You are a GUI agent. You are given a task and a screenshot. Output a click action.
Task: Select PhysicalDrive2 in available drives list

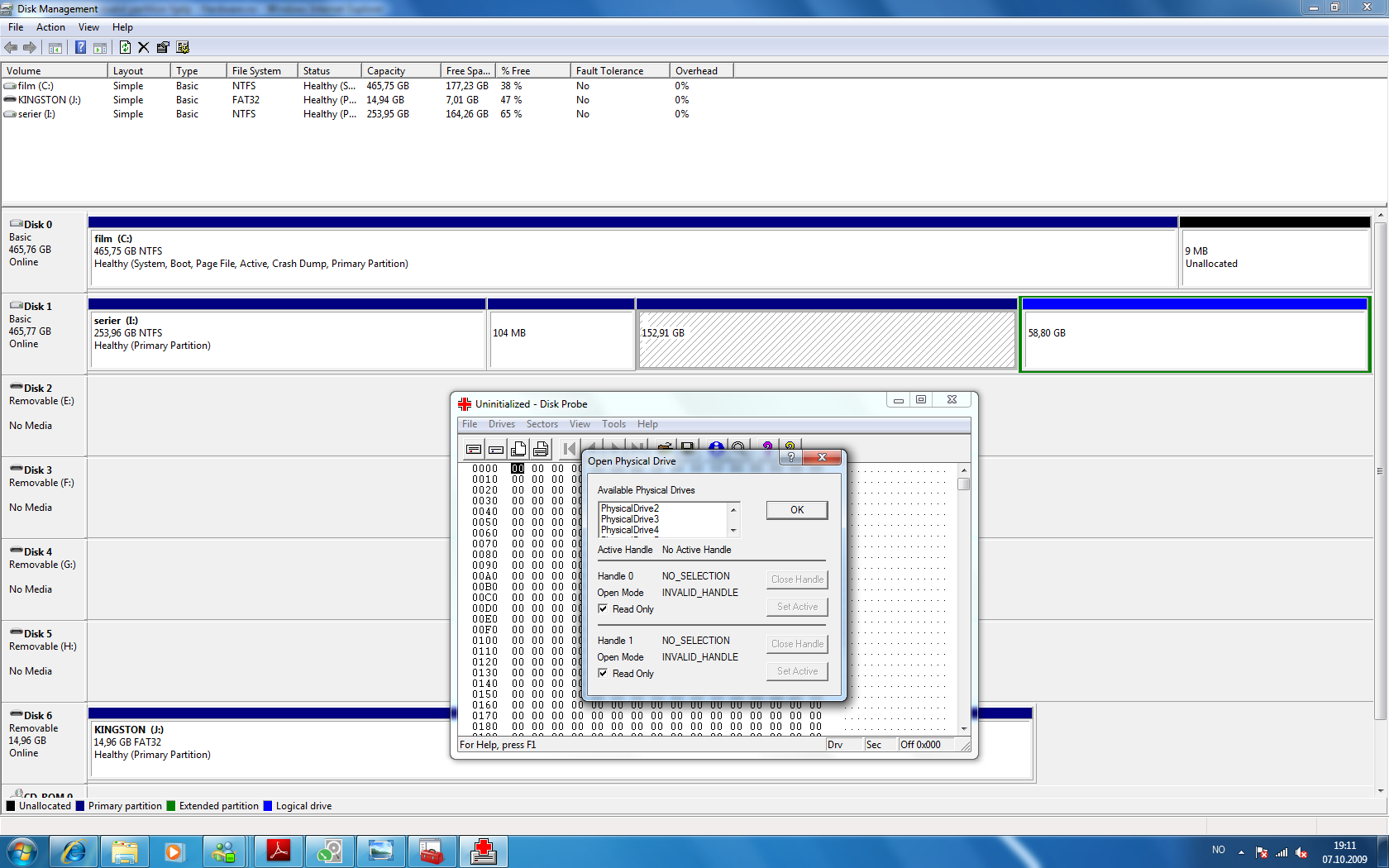pos(630,508)
